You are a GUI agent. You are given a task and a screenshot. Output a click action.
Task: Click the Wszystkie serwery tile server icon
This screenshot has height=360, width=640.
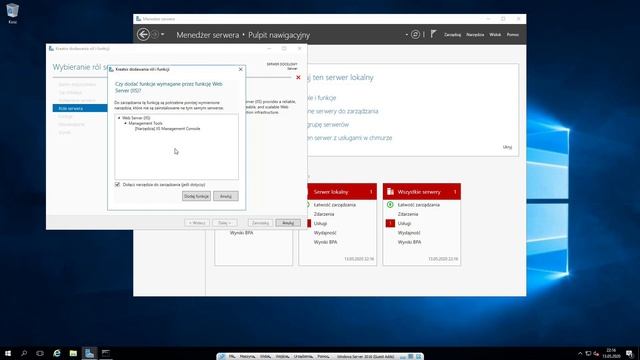(390, 191)
